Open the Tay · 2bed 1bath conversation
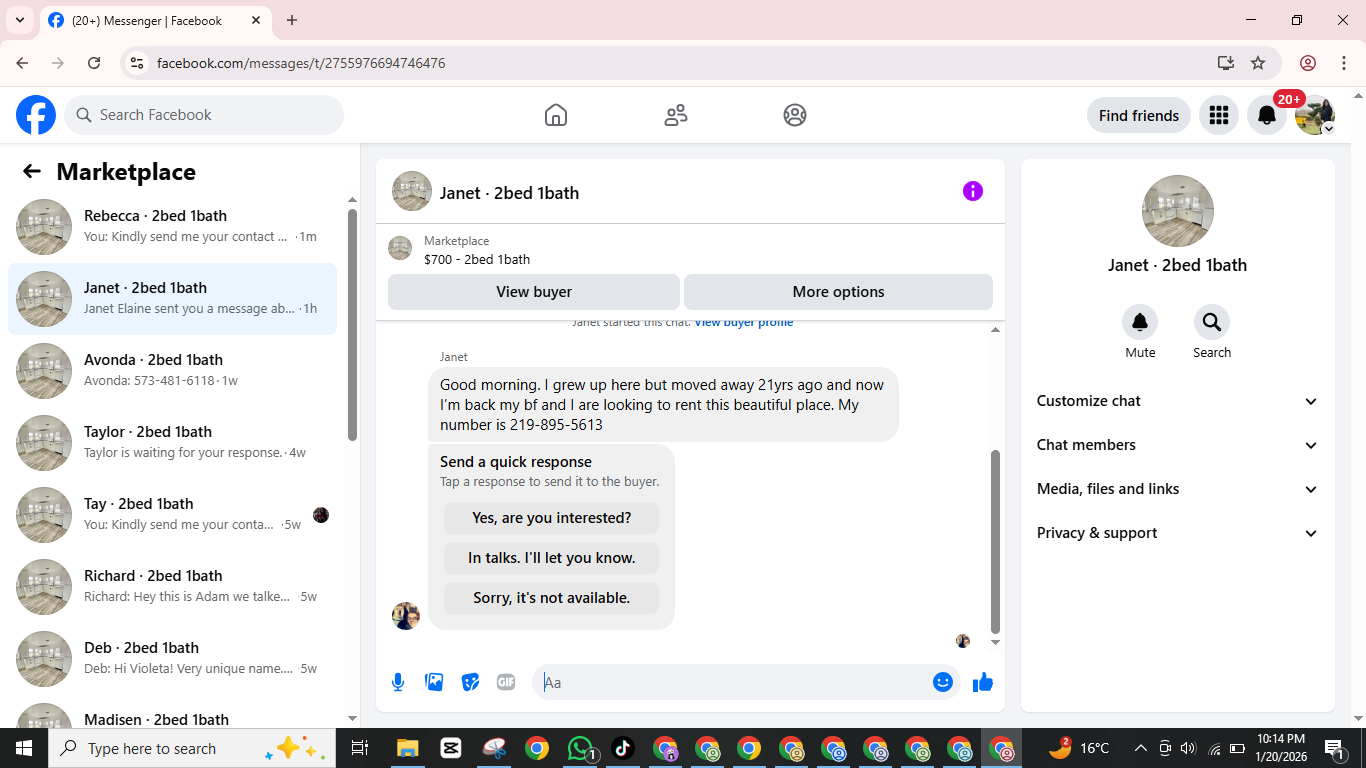Viewport: 1366px width, 768px height. 172,515
